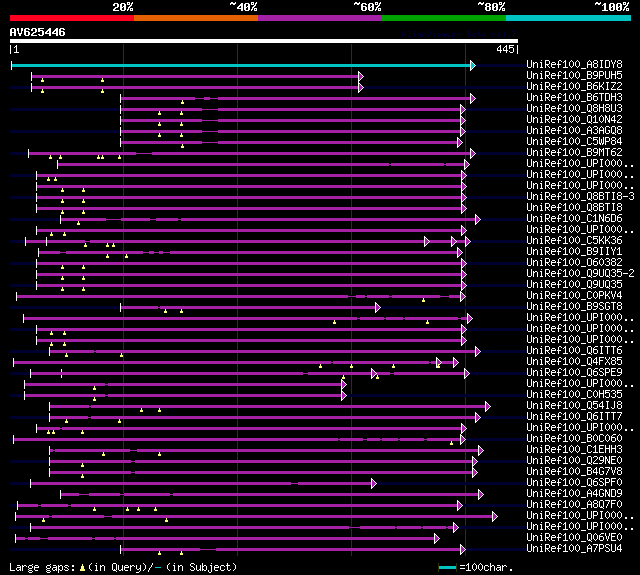The height and width of the screenshot is (575, 640).
Task: Select hit UniRef100_C1EHH3
Action: tap(574, 450)
